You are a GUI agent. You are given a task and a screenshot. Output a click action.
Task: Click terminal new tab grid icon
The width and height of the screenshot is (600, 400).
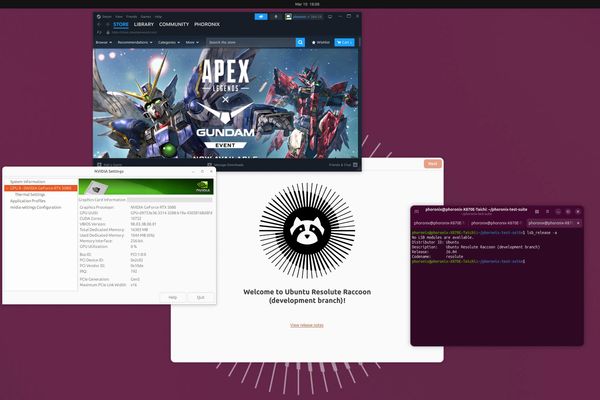[x=537, y=211]
